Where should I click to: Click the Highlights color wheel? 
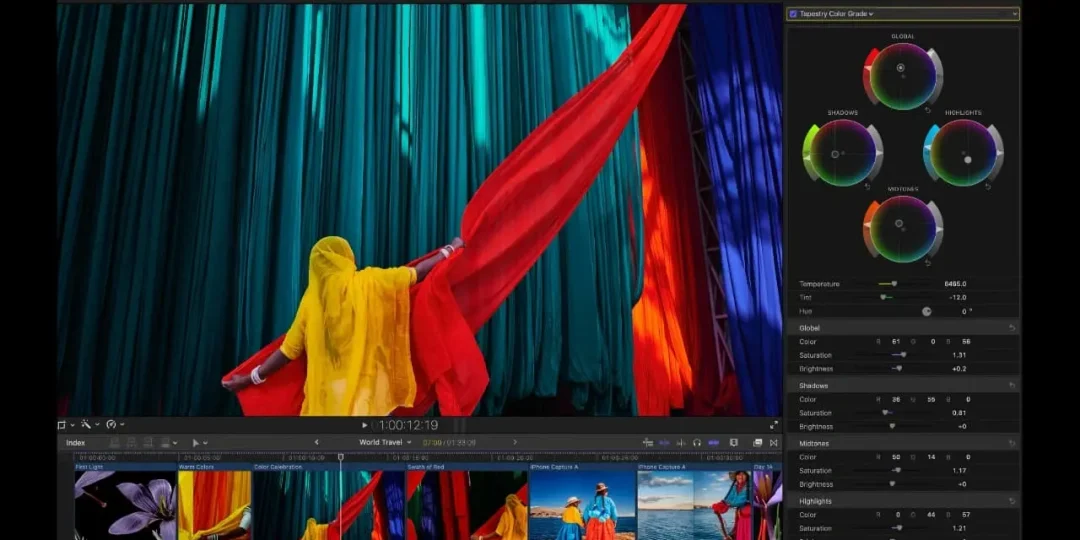964,153
